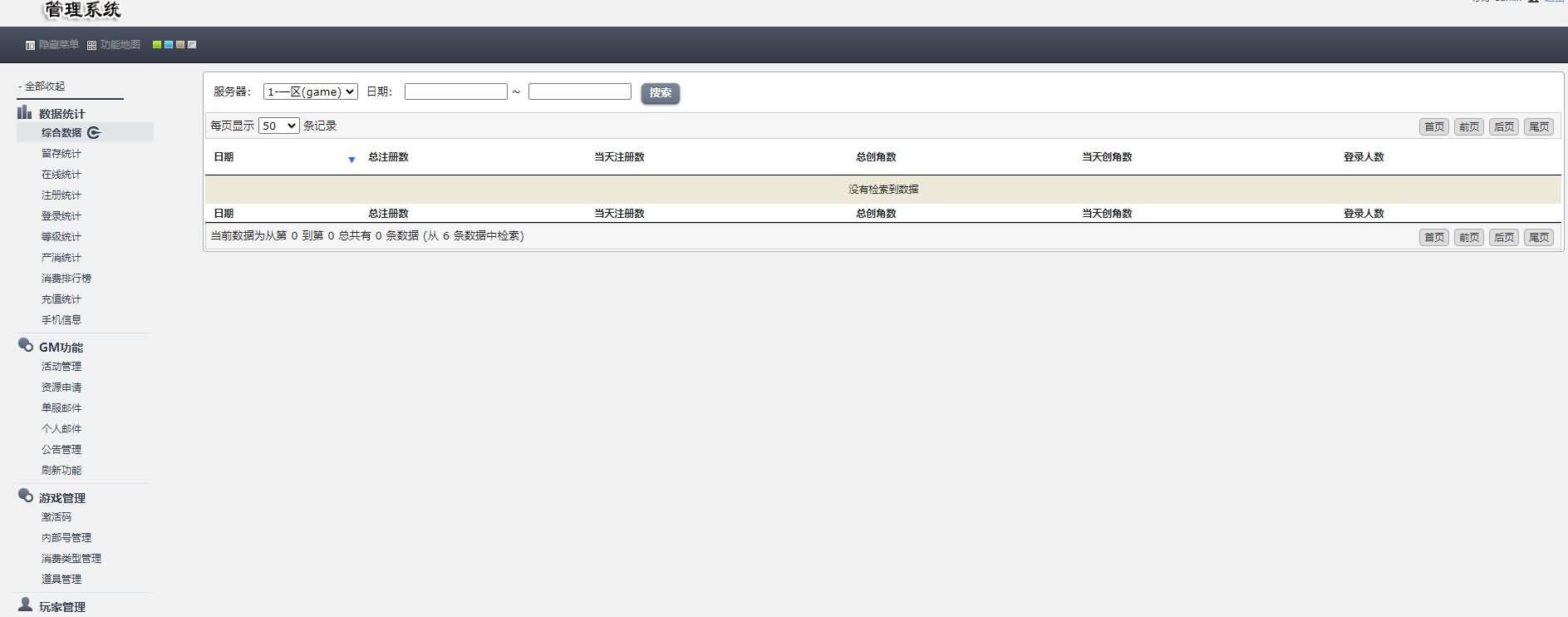Viewport: 1568px width, 617px height.
Task: Click the bar chart icon beside 数据统计
Action: (x=25, y=112)
